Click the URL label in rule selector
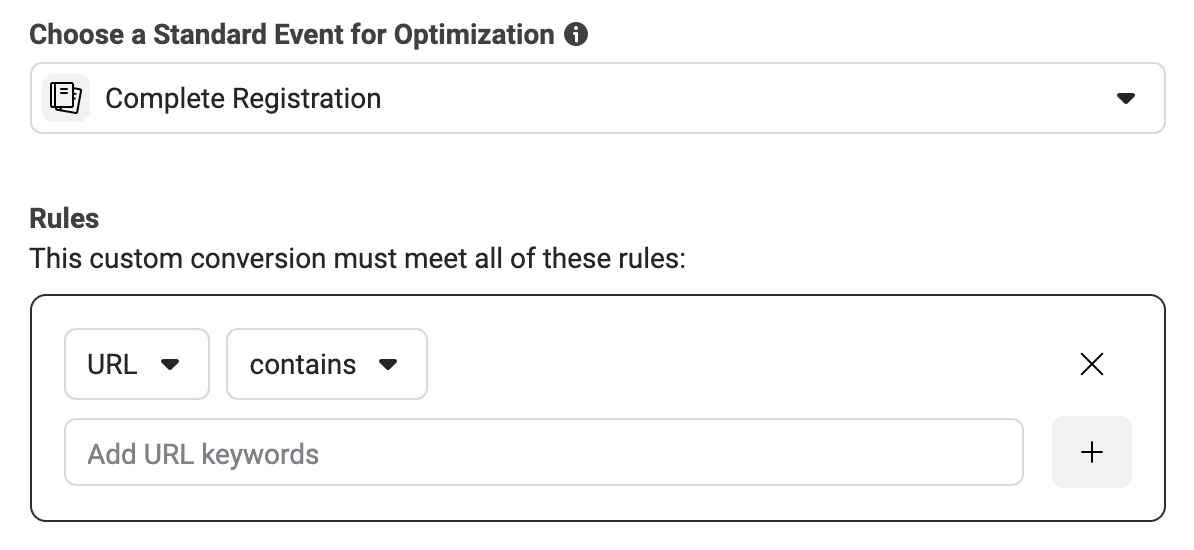 click(x=112, y=365)
